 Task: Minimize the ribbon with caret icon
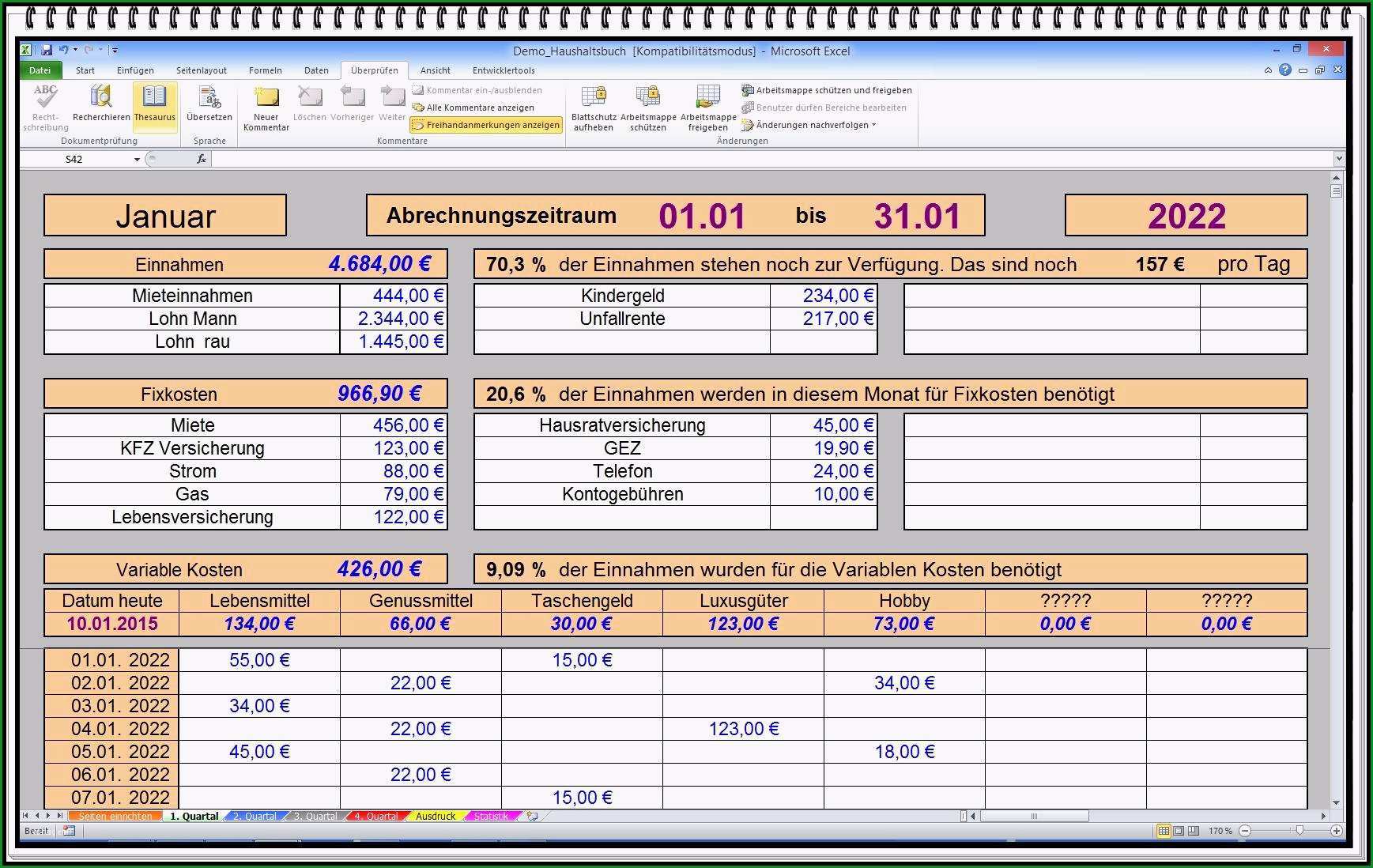(x=1268, y=70)
